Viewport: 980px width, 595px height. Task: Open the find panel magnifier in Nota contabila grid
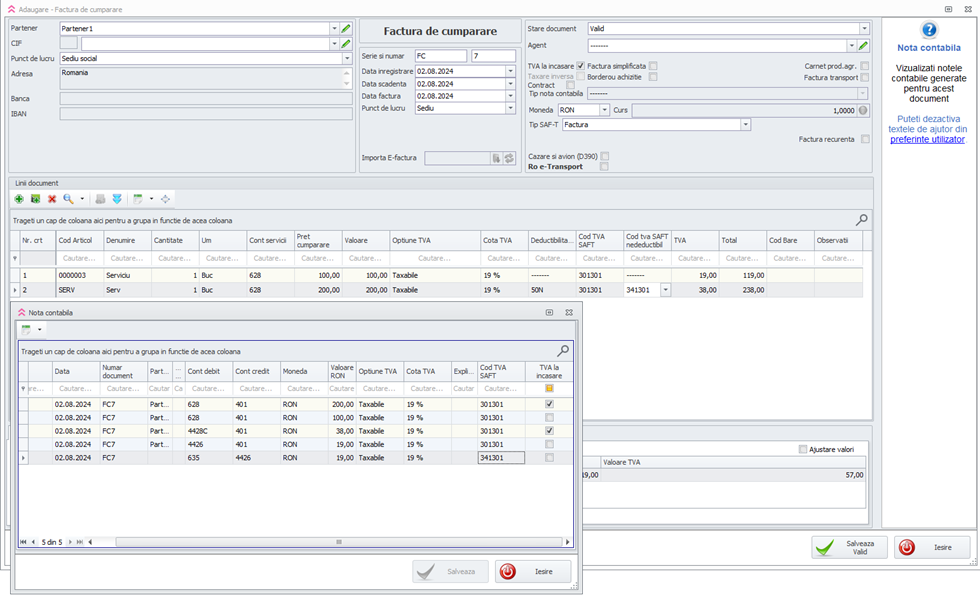coord(563,351)
